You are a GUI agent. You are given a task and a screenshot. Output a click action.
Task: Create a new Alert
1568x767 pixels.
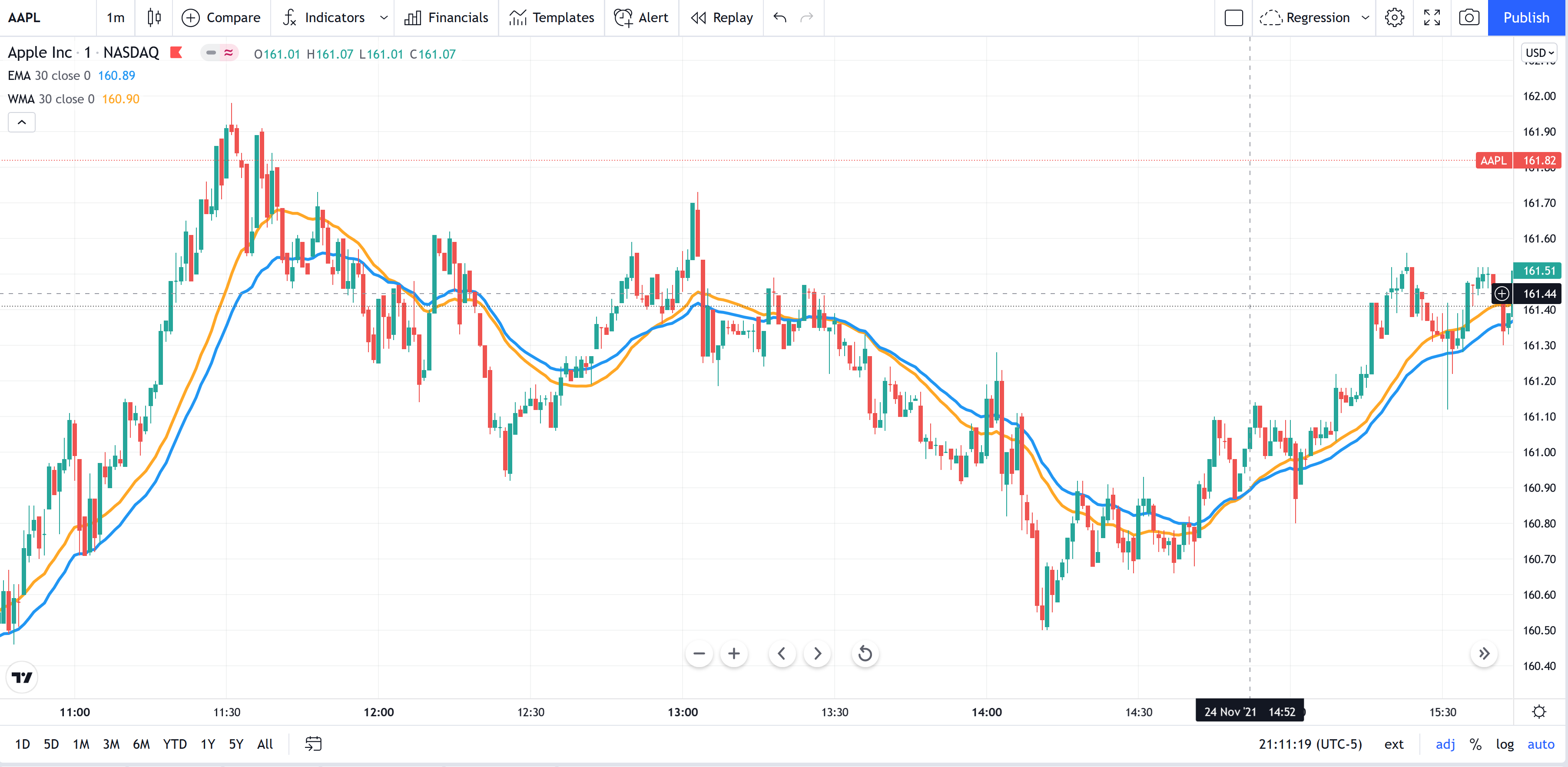[641, 18]
